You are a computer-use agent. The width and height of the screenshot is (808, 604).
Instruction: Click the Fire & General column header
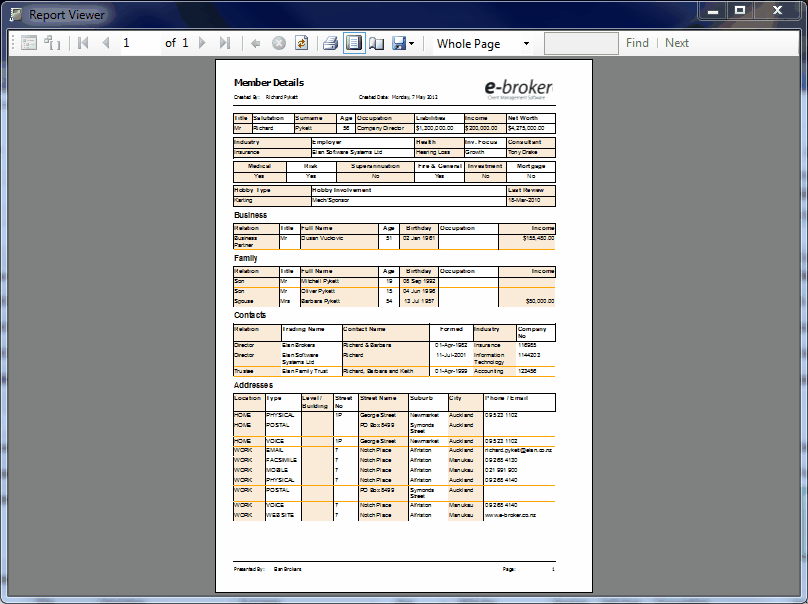pos(440,166)
